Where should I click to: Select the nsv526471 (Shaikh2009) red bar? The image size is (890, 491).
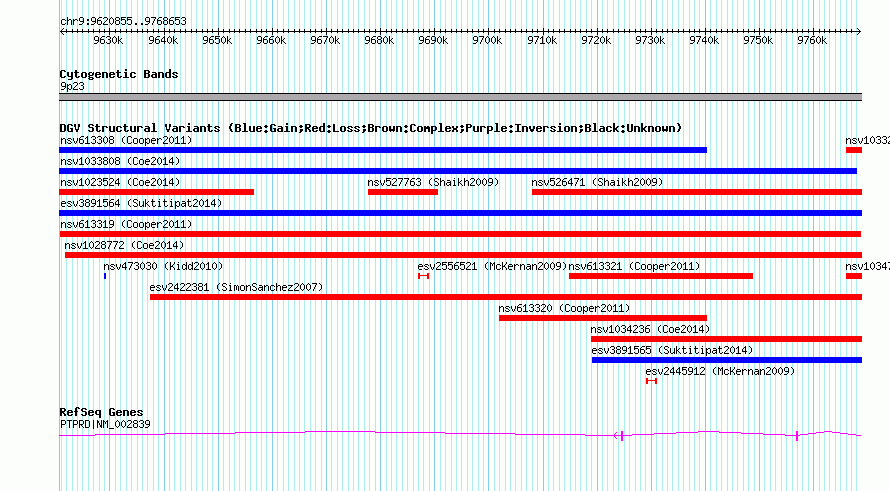(697, 192)
